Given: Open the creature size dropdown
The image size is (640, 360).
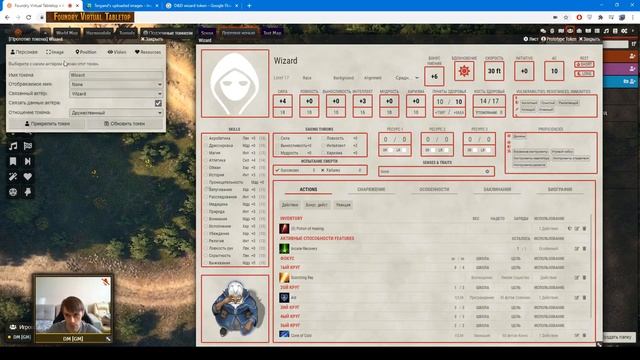Looking at the screenshot, I should click(x=406, y=78).
